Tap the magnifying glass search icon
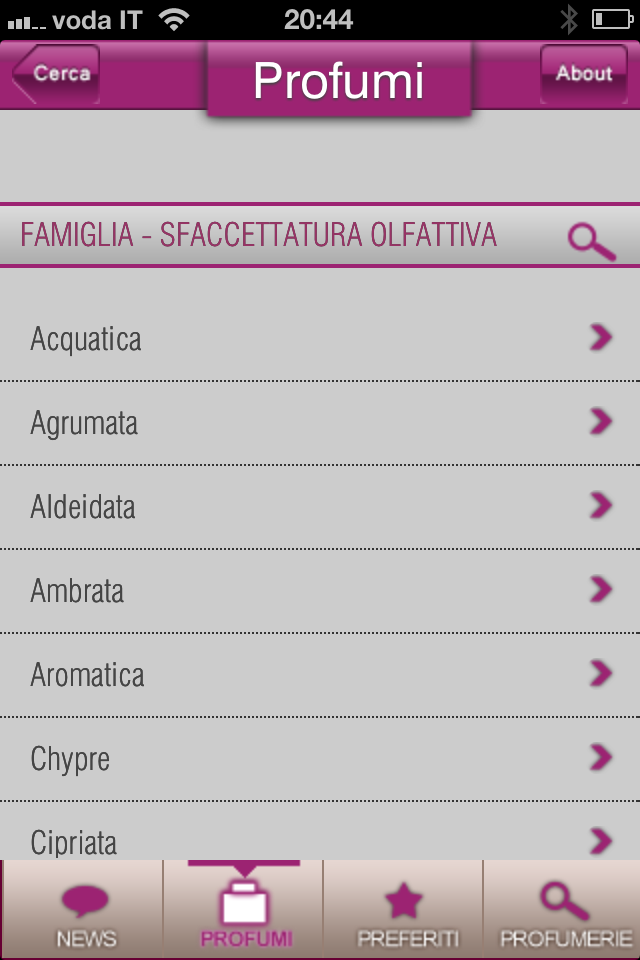Image resolution: width=640 pixels, height=960 pixels. (591, 241)
